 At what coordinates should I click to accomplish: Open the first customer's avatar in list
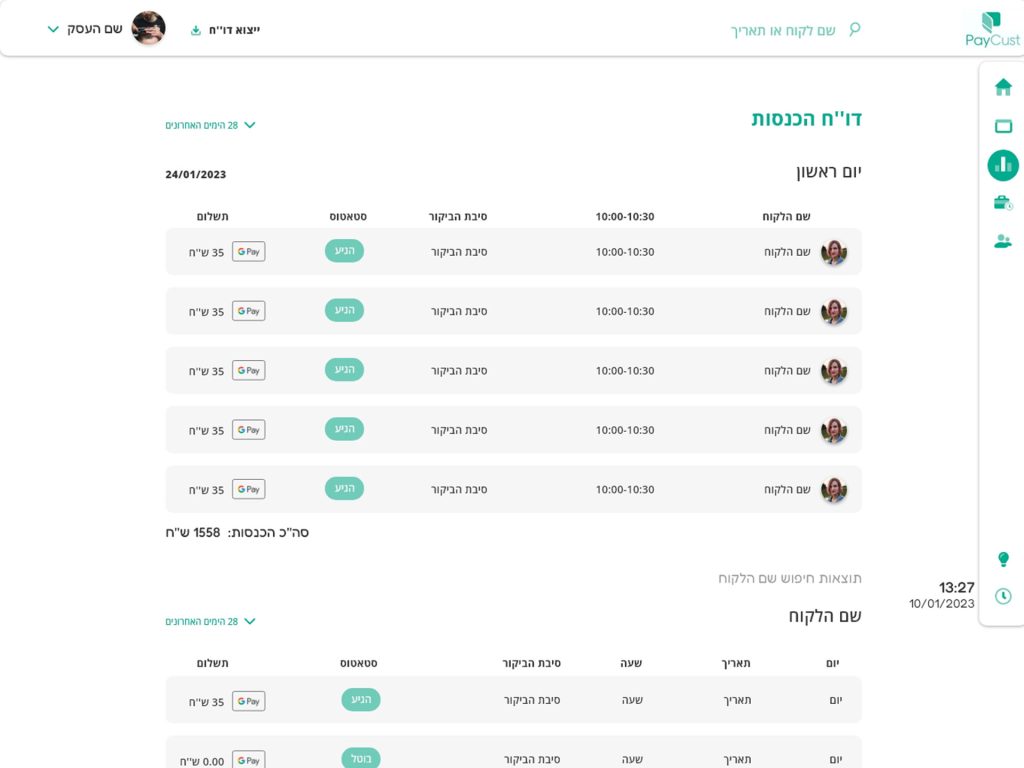pyautogui.click(x=834, y=252)
